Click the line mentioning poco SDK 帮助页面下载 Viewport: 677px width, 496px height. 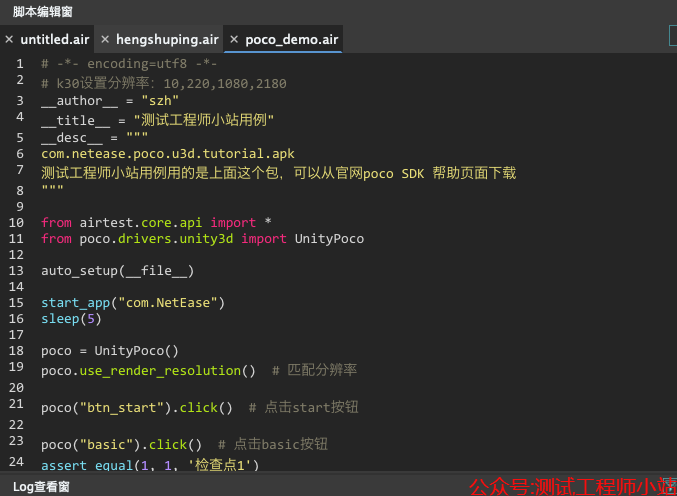point(278,173)
